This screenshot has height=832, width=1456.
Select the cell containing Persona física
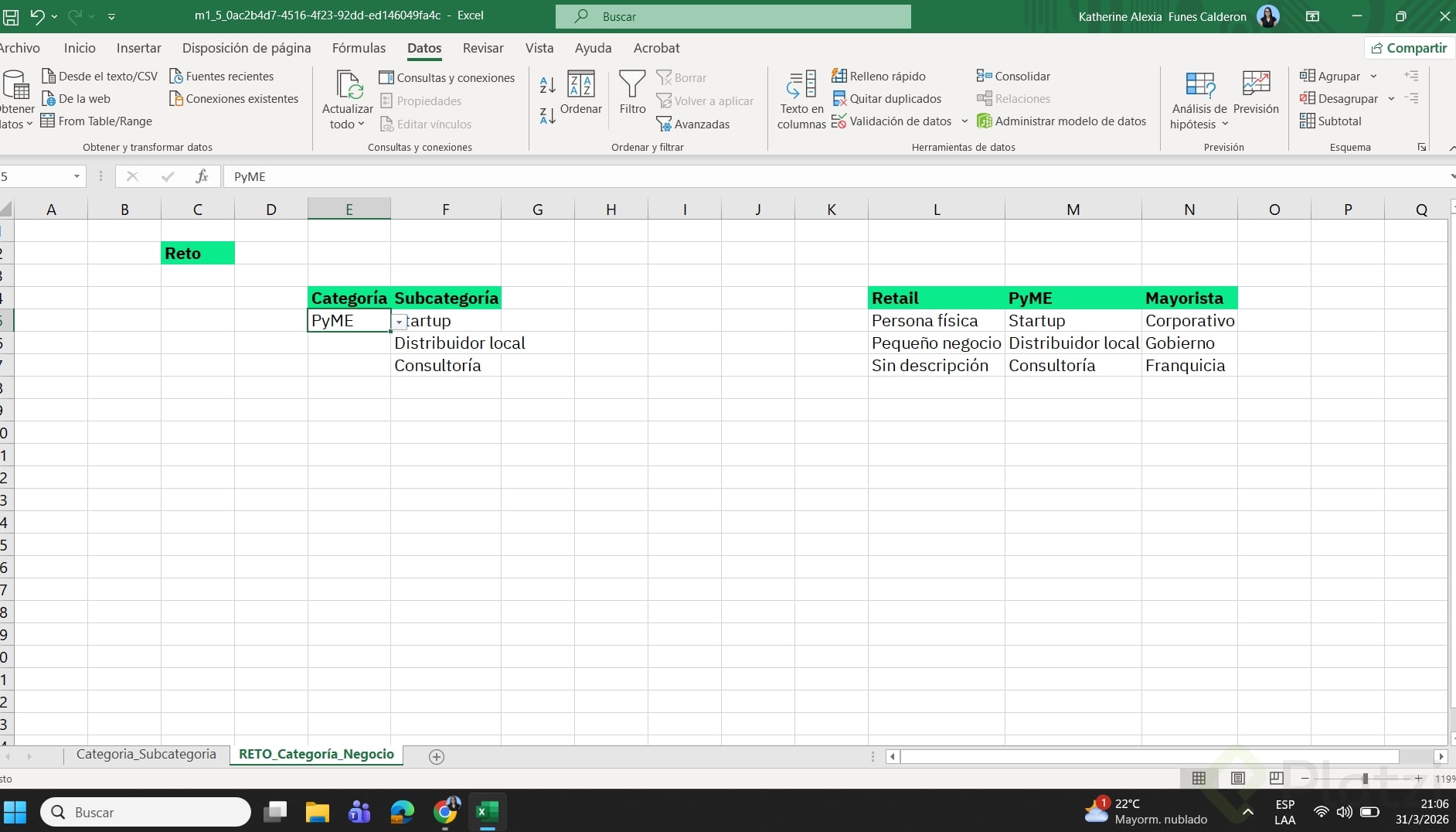click(936, 321)
